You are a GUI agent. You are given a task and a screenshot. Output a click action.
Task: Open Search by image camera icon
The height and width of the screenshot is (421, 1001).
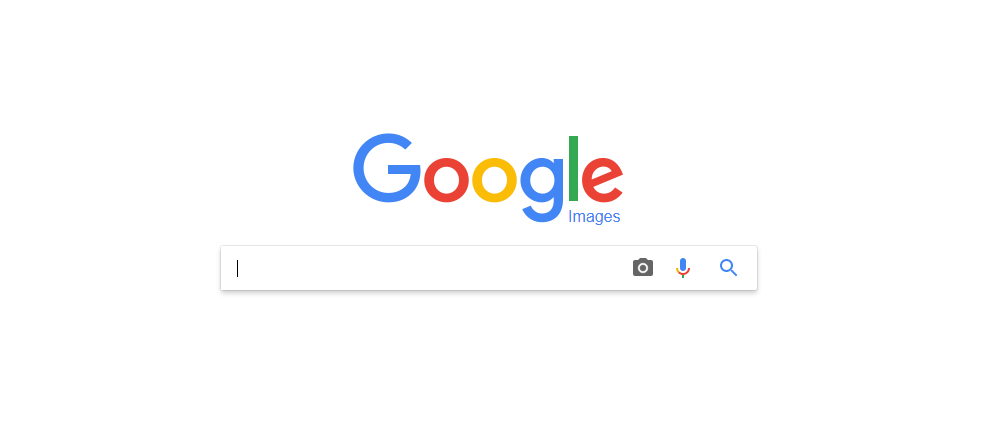coord(643,268)
